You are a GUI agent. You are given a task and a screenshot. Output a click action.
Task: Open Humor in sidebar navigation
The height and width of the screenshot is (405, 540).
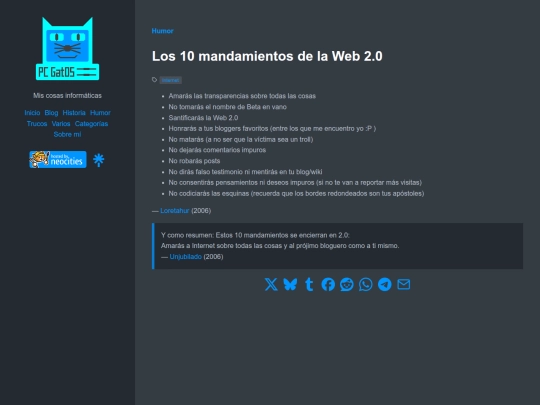100,113
